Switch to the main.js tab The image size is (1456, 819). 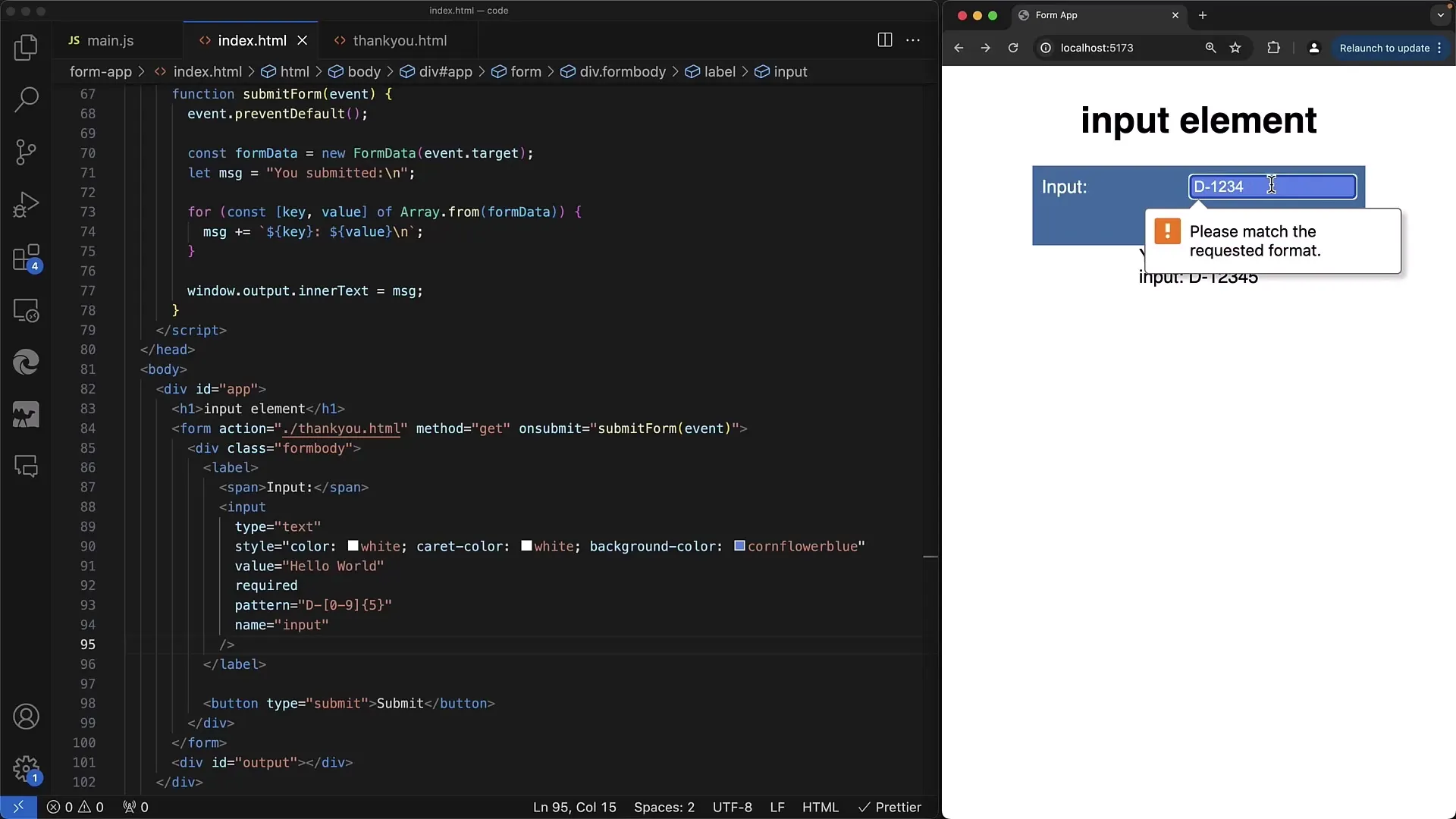(110, 40)
